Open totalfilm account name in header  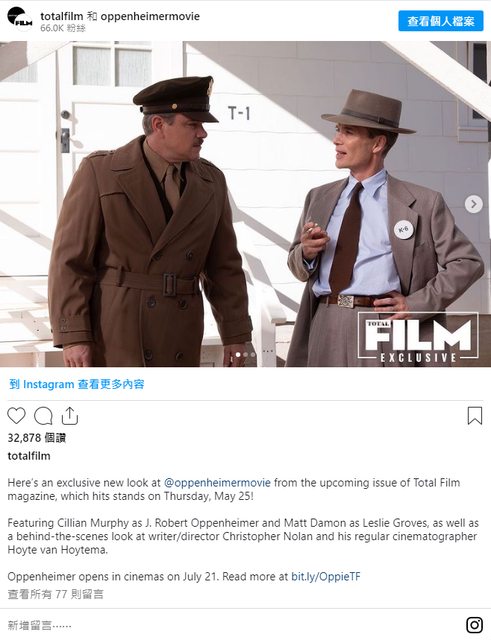click(x=62, y=16)
